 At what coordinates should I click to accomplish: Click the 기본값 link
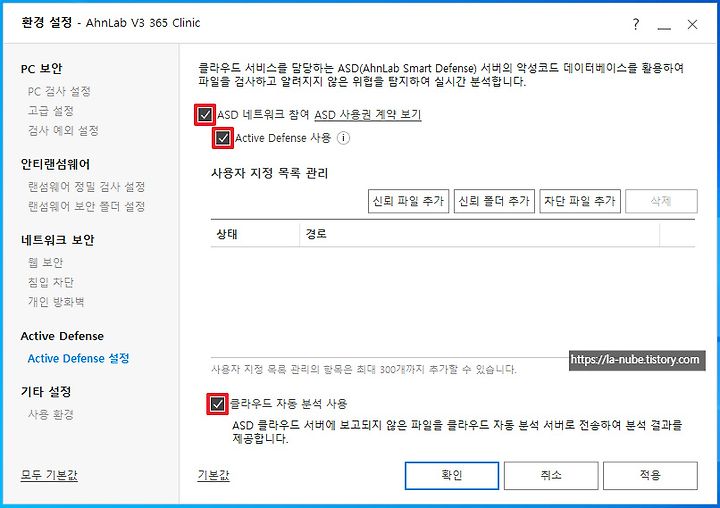click(214, 474)
